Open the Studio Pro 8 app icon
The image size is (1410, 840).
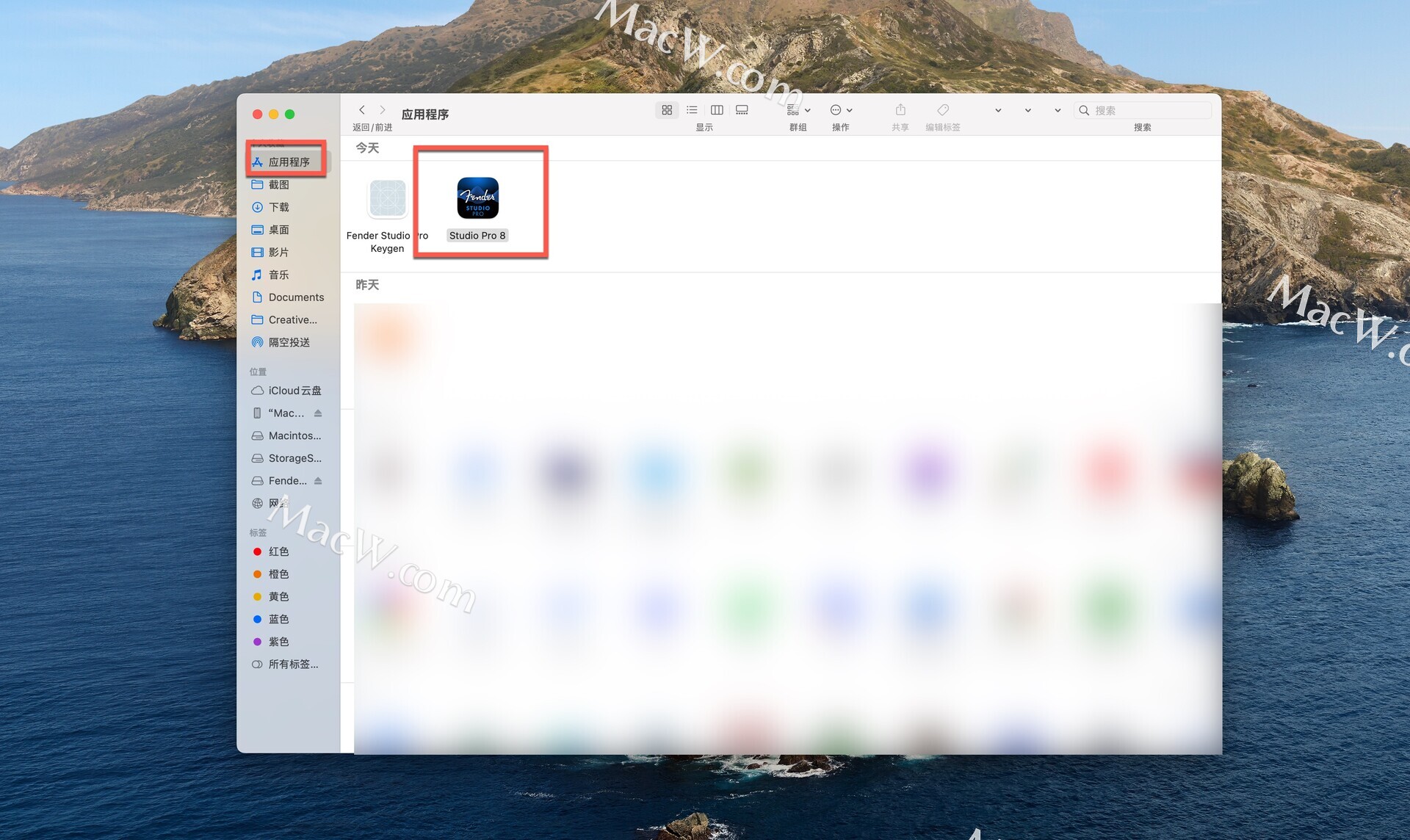pos(477,198)
